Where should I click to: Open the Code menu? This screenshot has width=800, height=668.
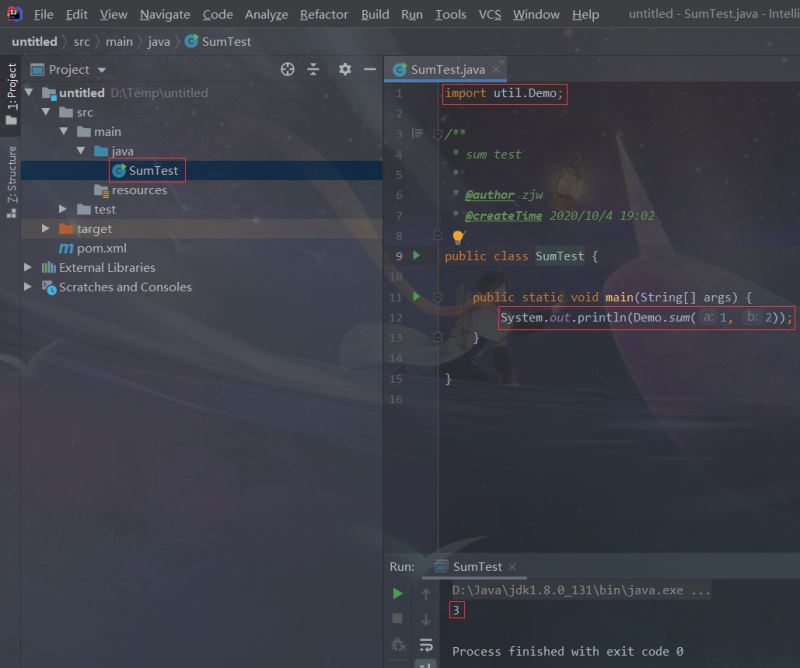click(217, 15)
